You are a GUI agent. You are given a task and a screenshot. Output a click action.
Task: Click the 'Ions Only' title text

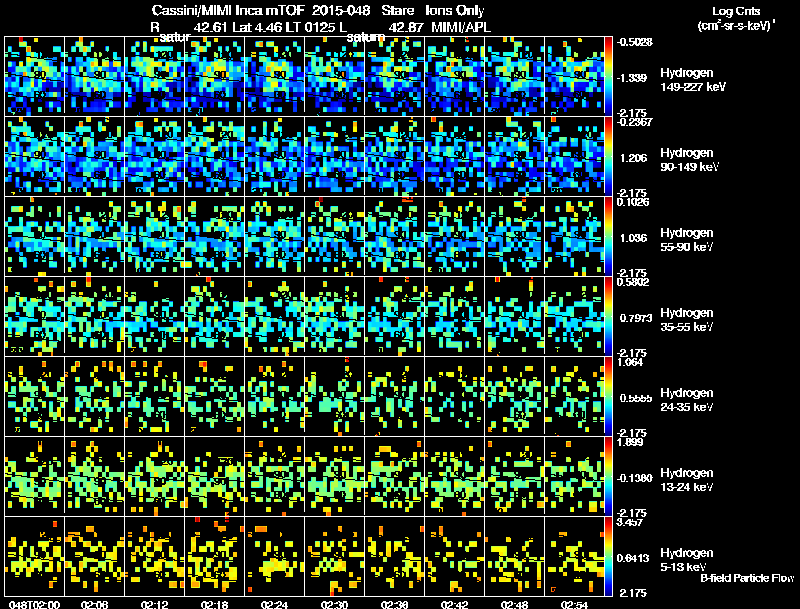(x=455, y=11)
